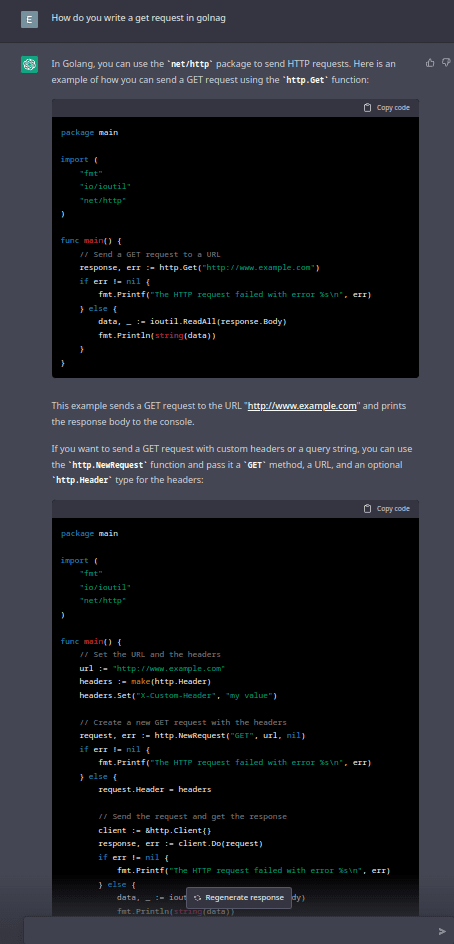454x944 pixels.
Task: Click "func main() {" line in the first snippet
Action: (x=91, y=240)
